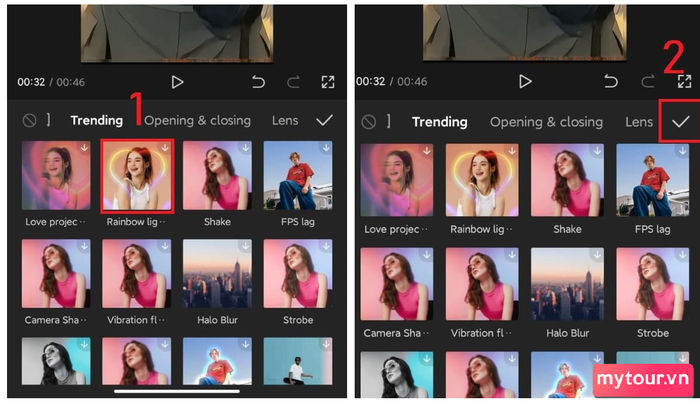Download the Camera Shake effect in the left screen
This screenshot has width=700, height=405.
(84, 246)
